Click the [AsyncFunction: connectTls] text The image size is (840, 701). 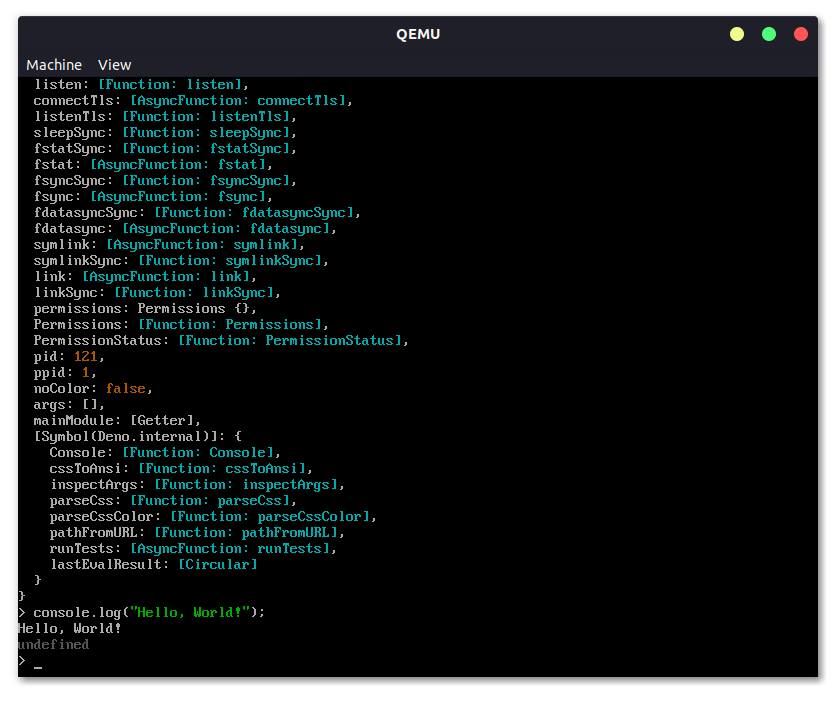238,100
